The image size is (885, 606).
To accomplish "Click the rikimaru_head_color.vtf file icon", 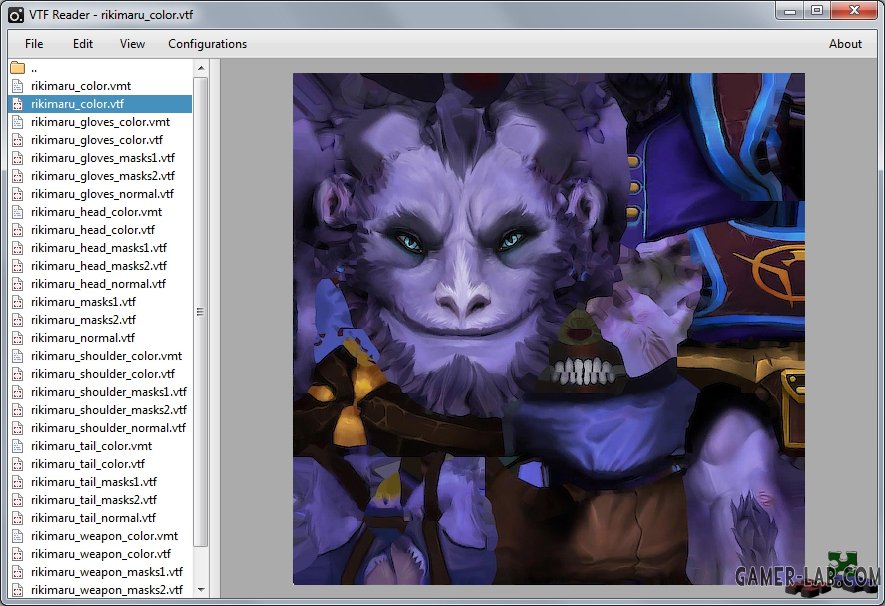I will (17, 230).
